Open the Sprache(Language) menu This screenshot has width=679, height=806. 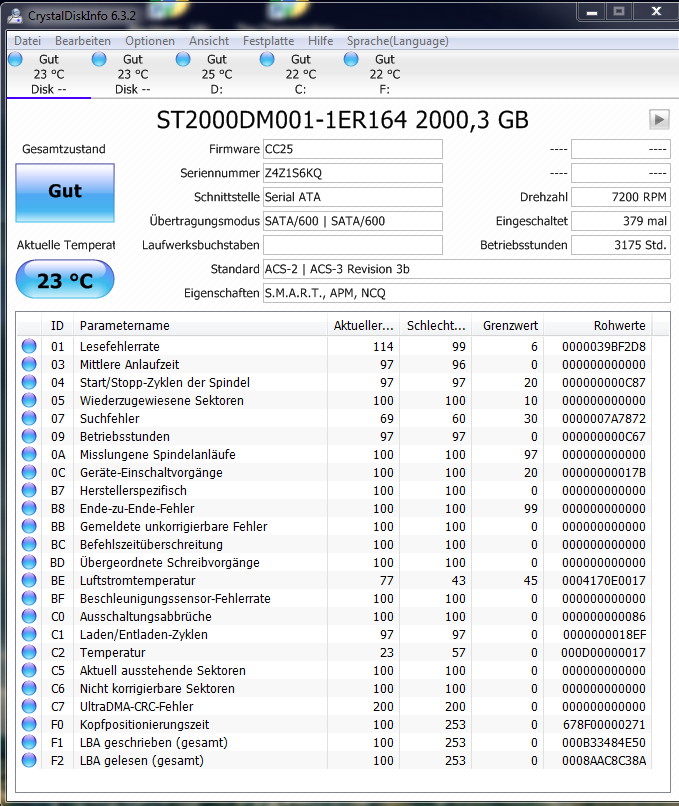point(397,41)
